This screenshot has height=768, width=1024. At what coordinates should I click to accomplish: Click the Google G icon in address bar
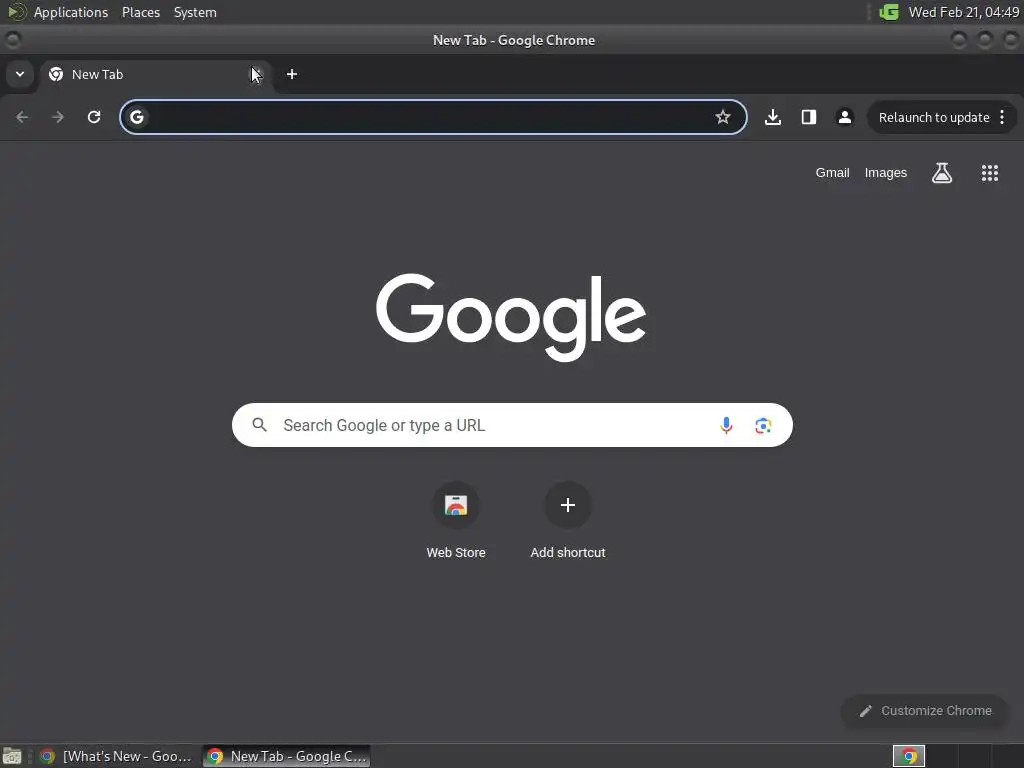tap(136, 117)
